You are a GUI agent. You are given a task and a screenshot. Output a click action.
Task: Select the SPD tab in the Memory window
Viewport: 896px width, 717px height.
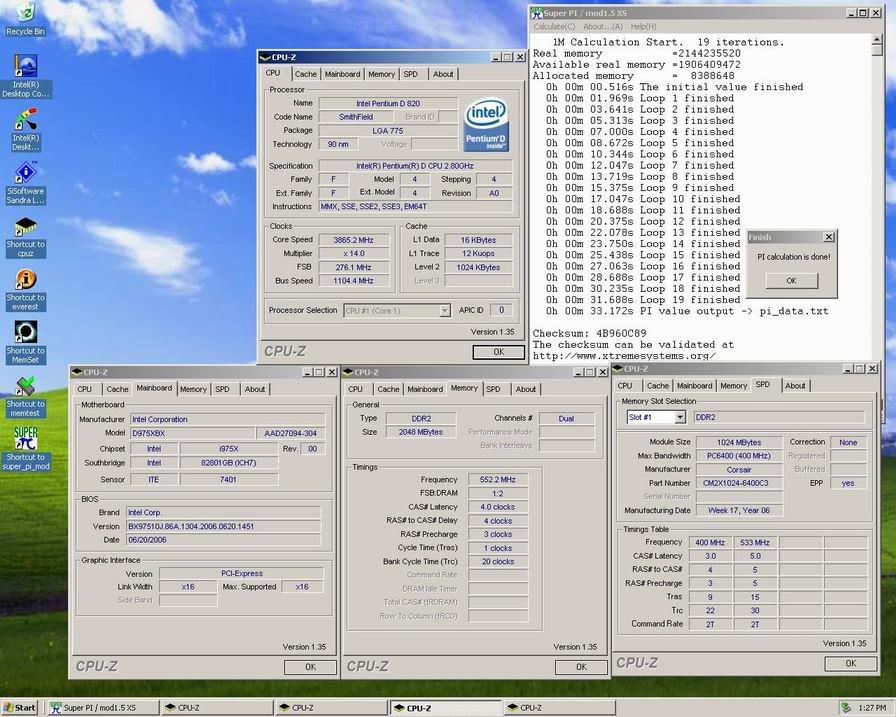click(493, 389)
